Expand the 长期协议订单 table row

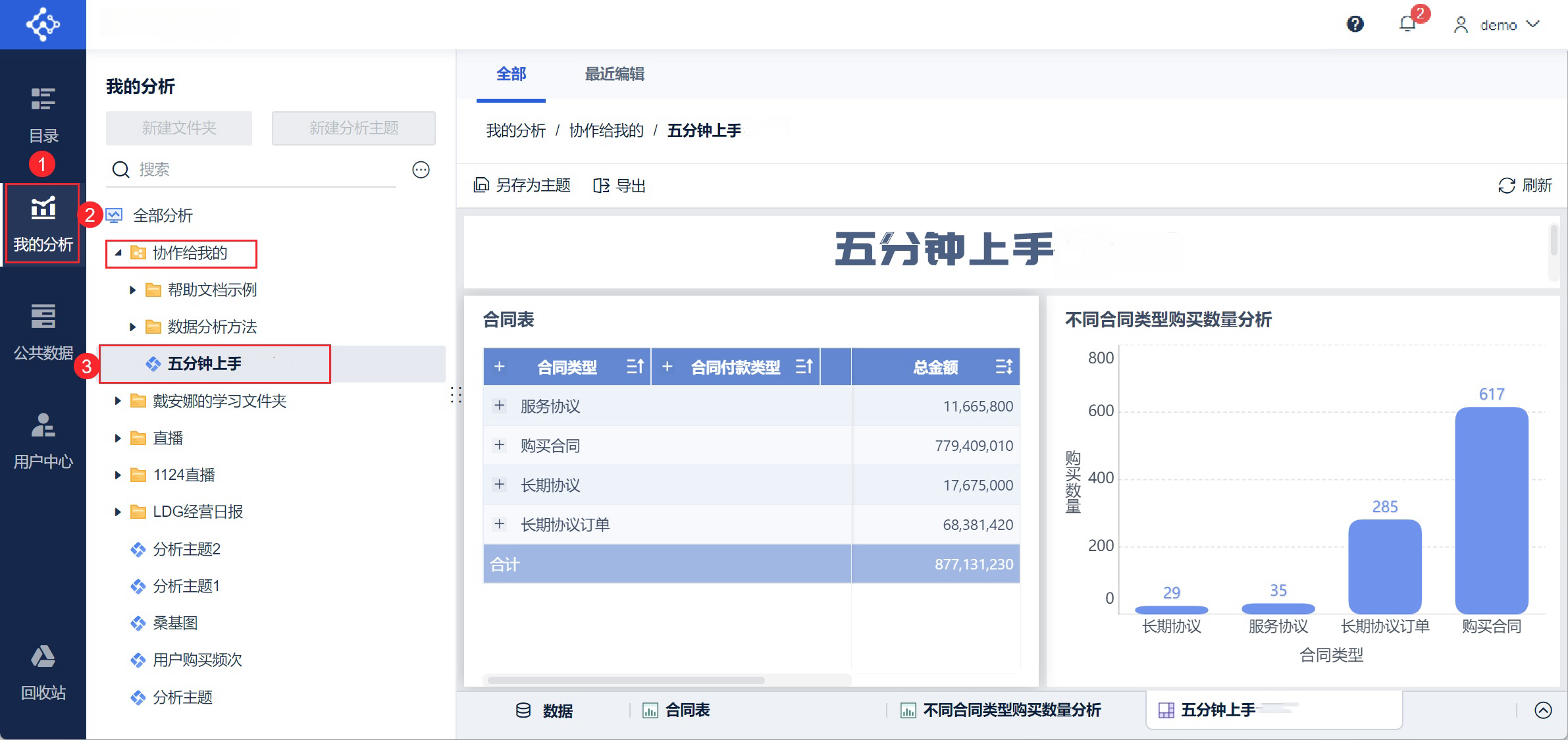click(x=499, y=525)
